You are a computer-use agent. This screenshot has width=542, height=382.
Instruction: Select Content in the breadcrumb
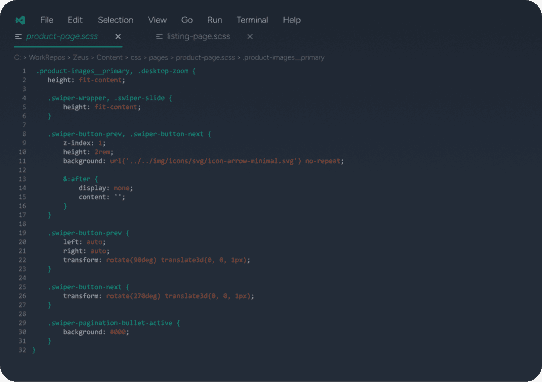pyautogui.click(x=110, y=57)
